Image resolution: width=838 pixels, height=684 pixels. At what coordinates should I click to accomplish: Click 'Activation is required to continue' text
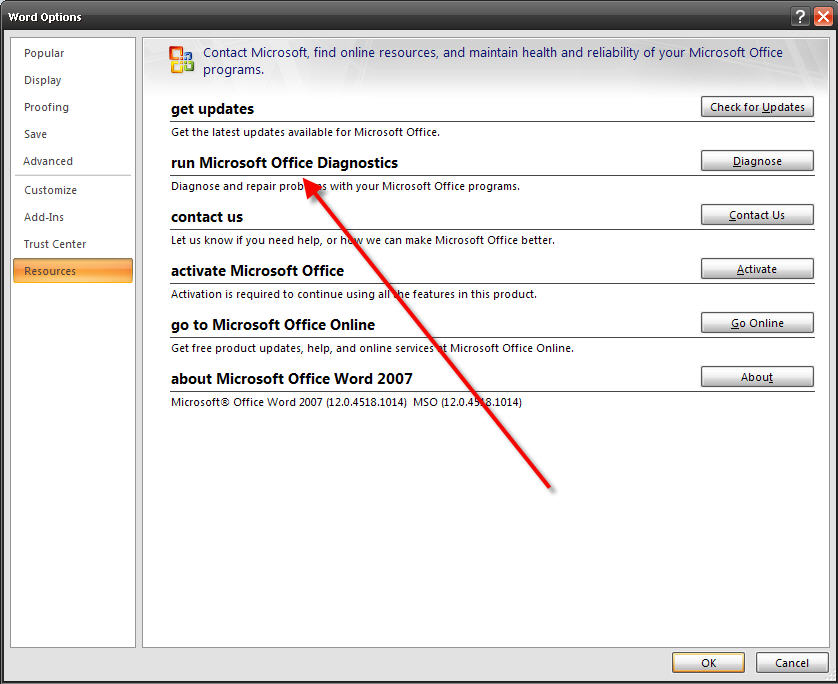click(x=354, y=294)
